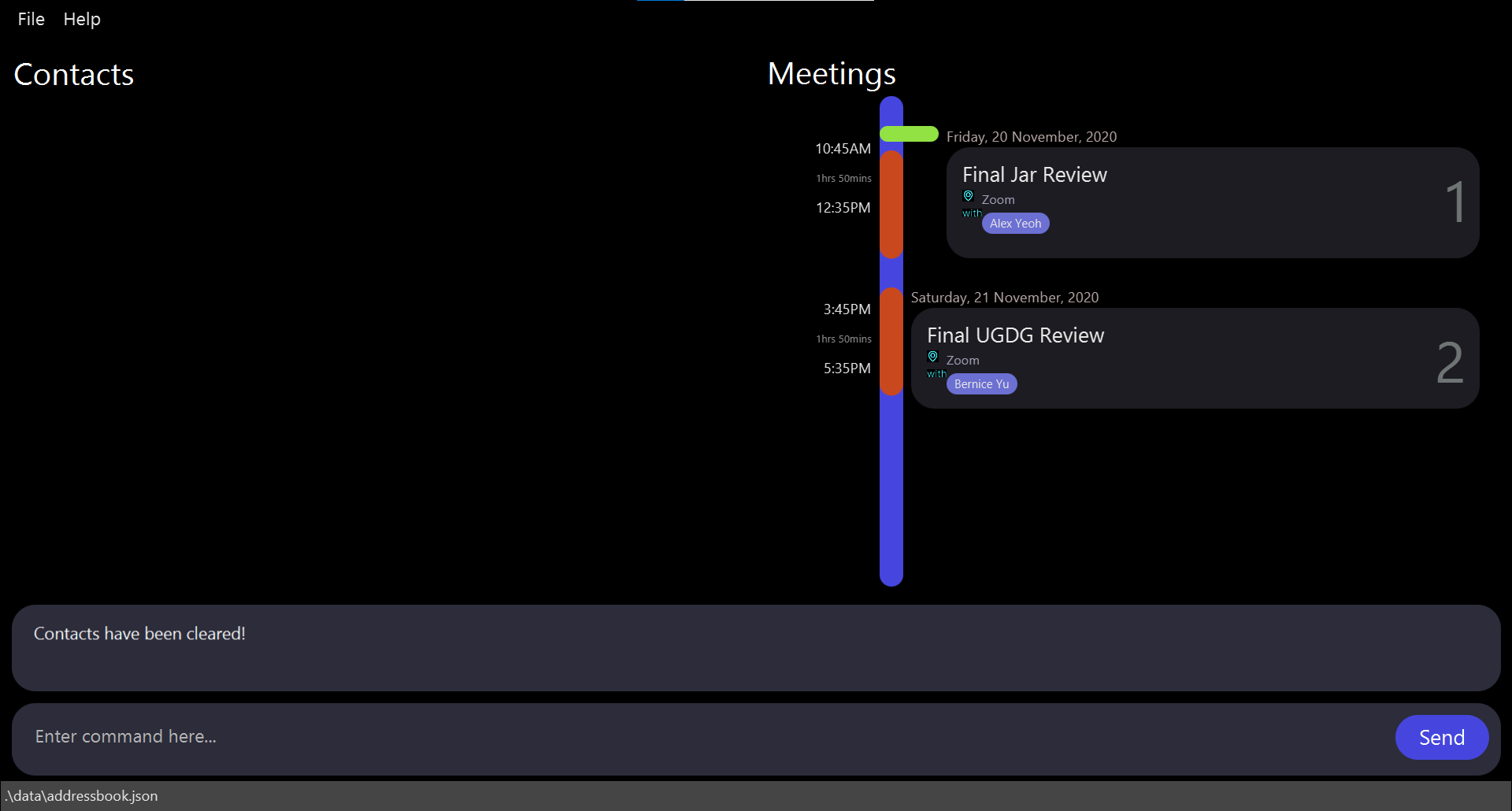The width and height of the screenshot is (1512, 811).
Task: Click location pin icon on Final Jar Review
Action: (968, 196)
